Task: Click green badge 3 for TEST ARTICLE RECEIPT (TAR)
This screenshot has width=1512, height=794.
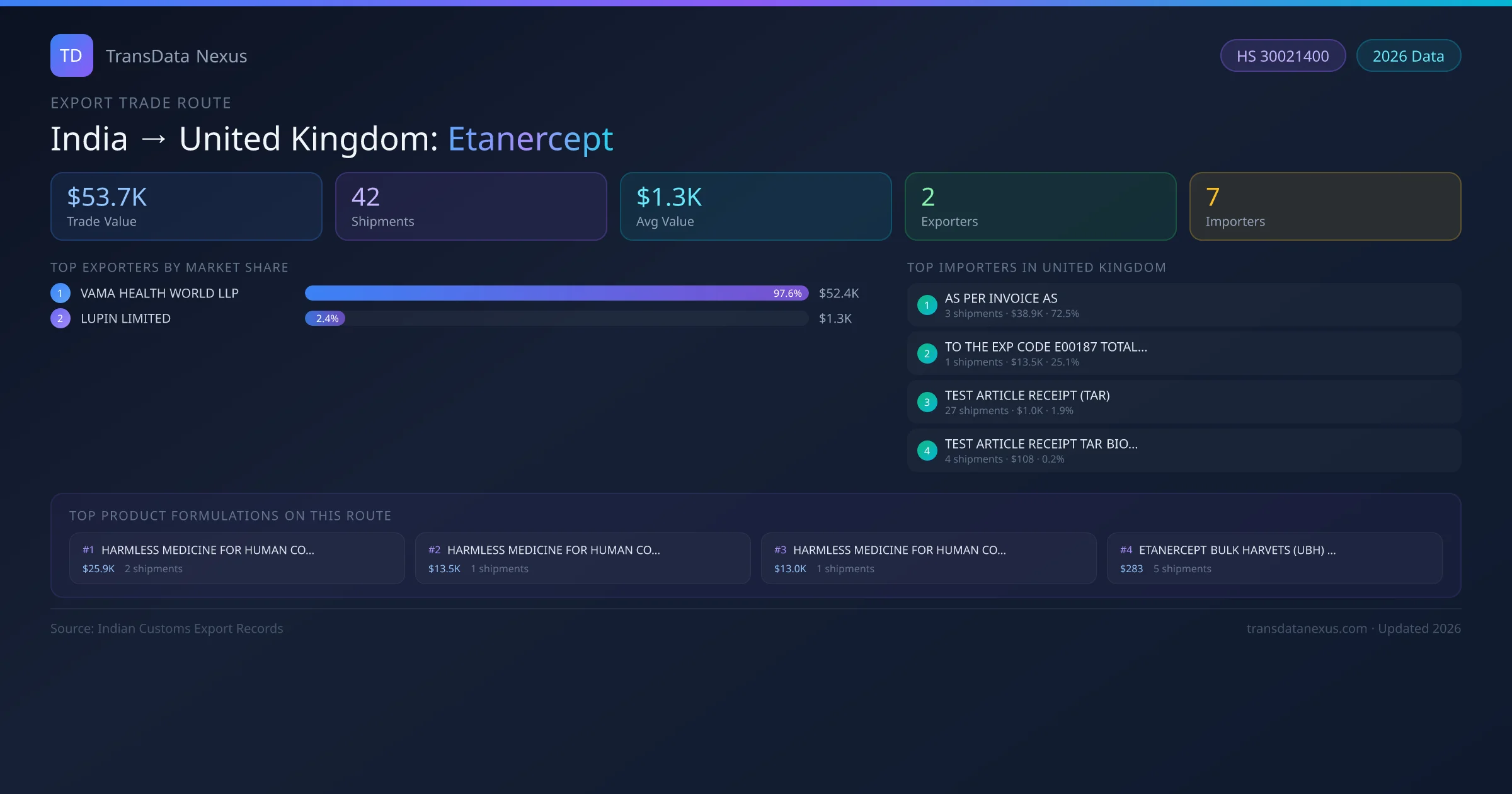Action: [x=927, y=402]
